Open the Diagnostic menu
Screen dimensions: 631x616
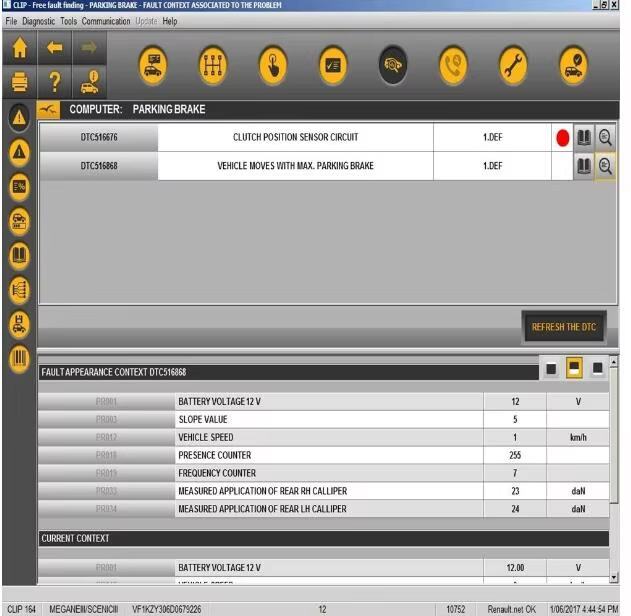coord(39,21)
